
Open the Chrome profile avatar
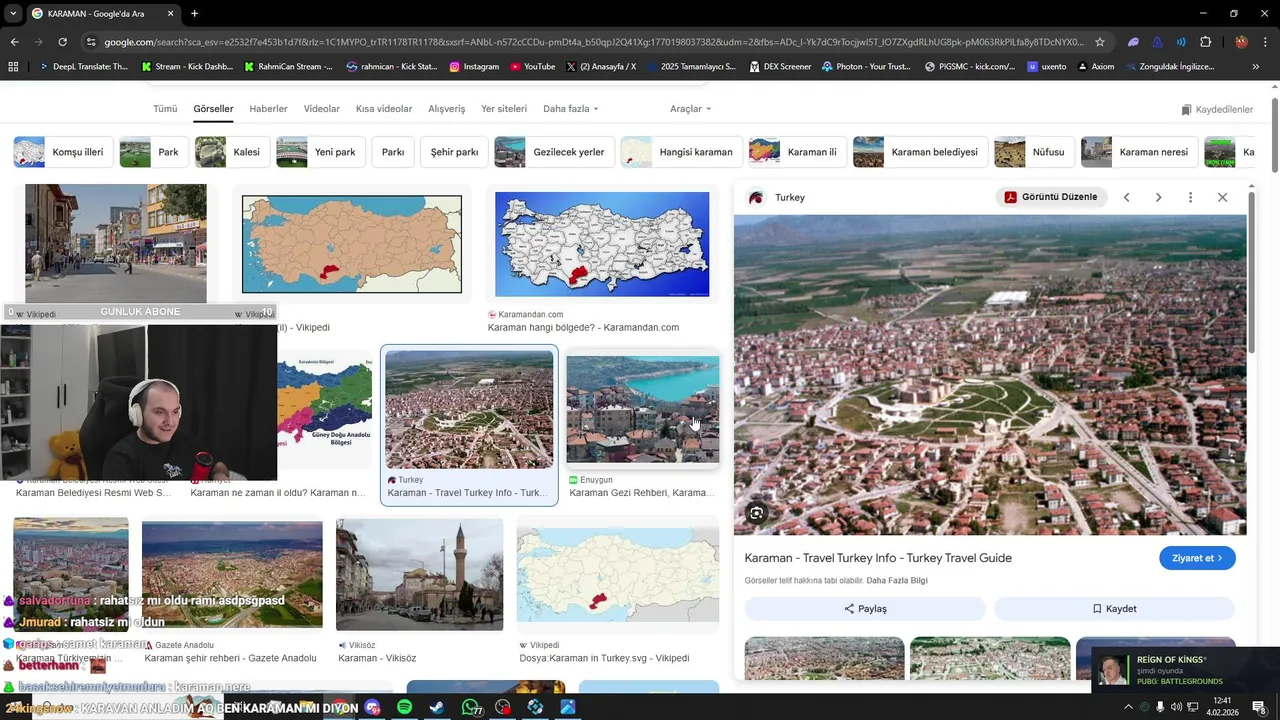pyautogui.click(x=1241, y=42)
